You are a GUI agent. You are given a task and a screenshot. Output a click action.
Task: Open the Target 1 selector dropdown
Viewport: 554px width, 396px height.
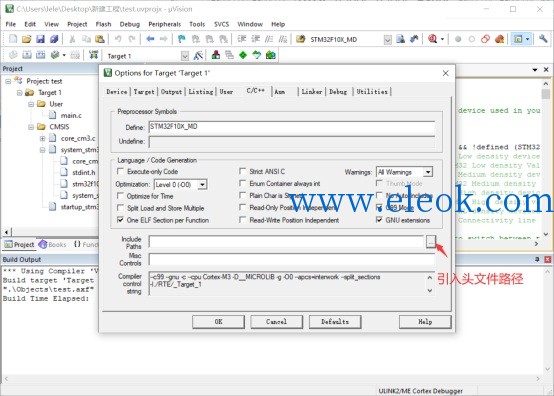point(185,56)
